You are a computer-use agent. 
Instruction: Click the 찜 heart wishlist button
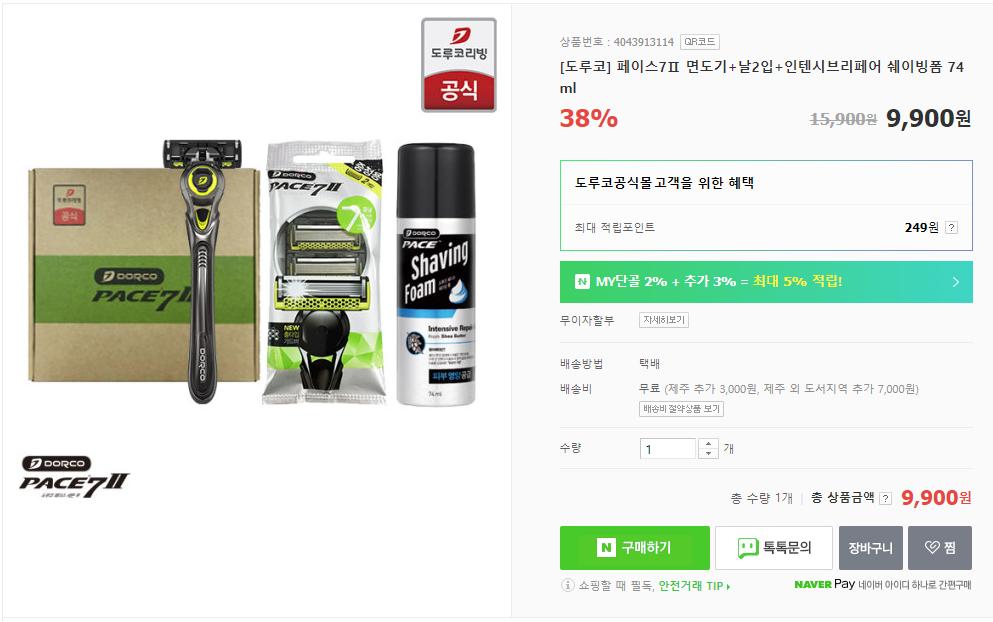point(940,548)
